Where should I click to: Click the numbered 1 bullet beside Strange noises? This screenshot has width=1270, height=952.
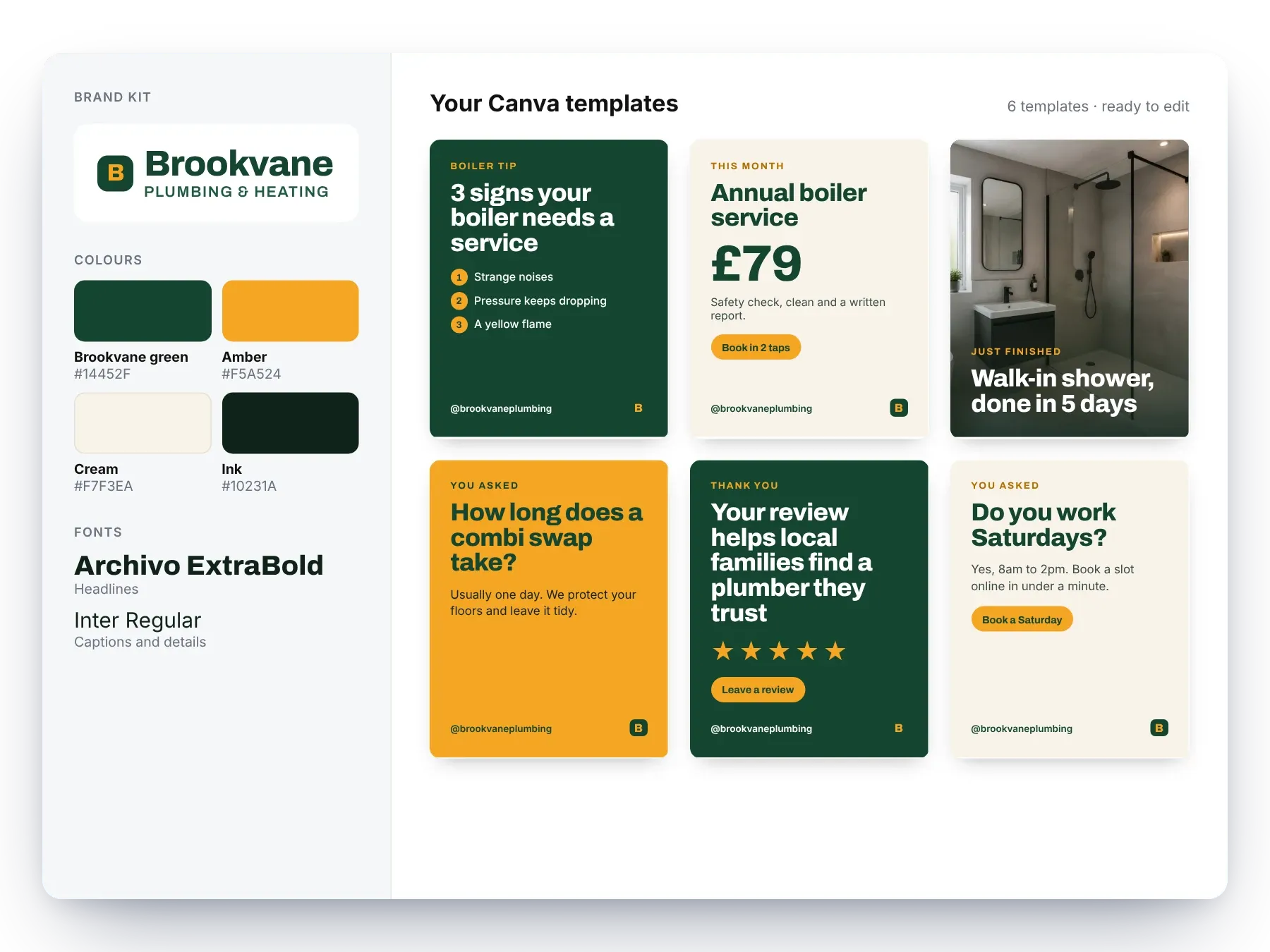[x=459, y=277]
